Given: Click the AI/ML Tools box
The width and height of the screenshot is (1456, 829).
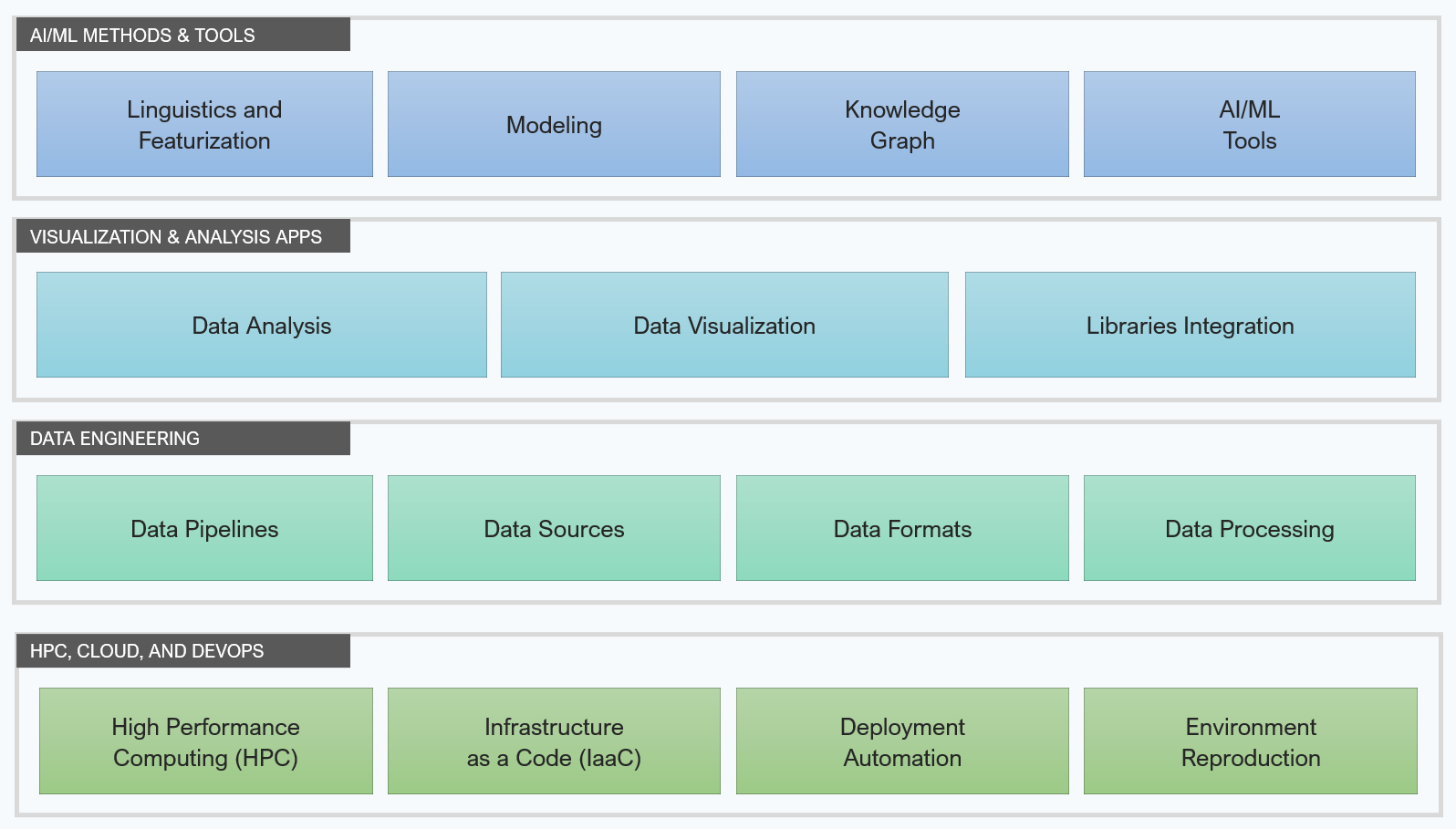Looking at the screenshot, I should click(1250, 124).
